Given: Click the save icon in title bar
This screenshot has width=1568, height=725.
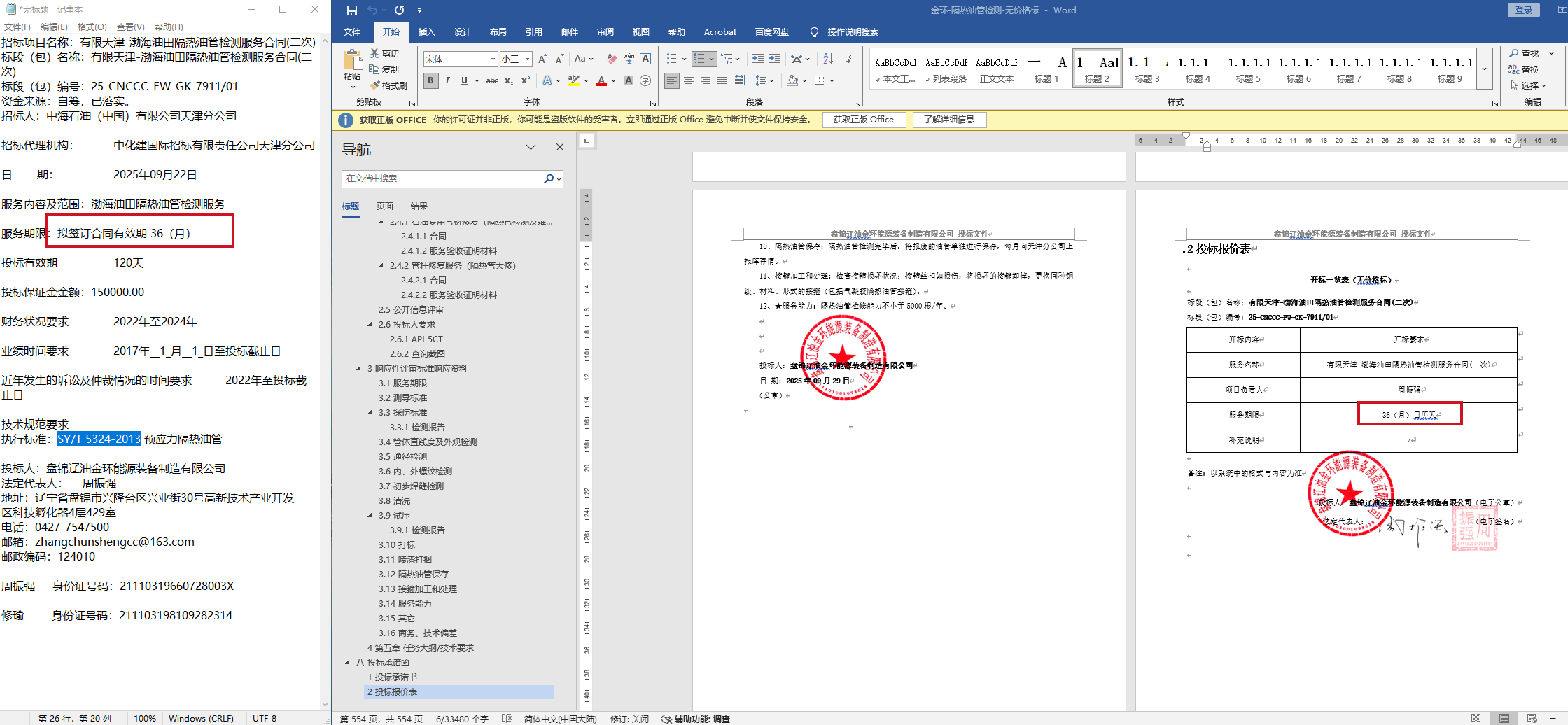Looking at the screenshot, I should point(352,10).
